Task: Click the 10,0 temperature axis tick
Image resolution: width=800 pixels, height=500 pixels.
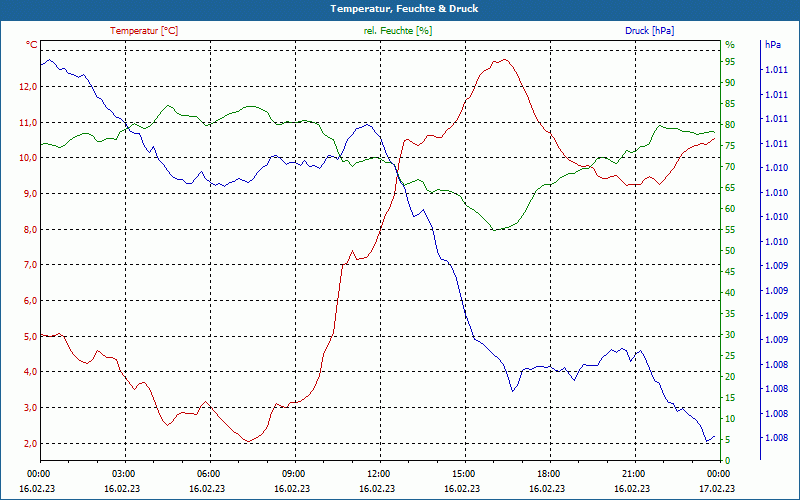Action: [x=28, y=158]
